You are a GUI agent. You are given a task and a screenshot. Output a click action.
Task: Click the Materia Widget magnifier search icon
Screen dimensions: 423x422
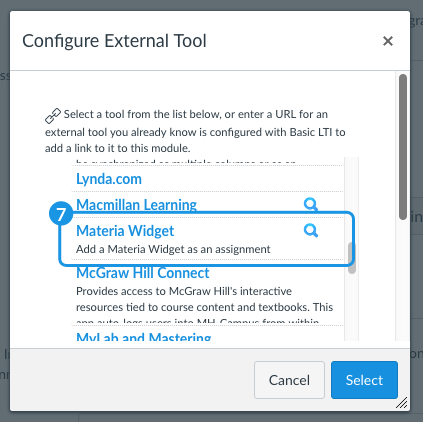pyautogui.click(x=311, y=230)
